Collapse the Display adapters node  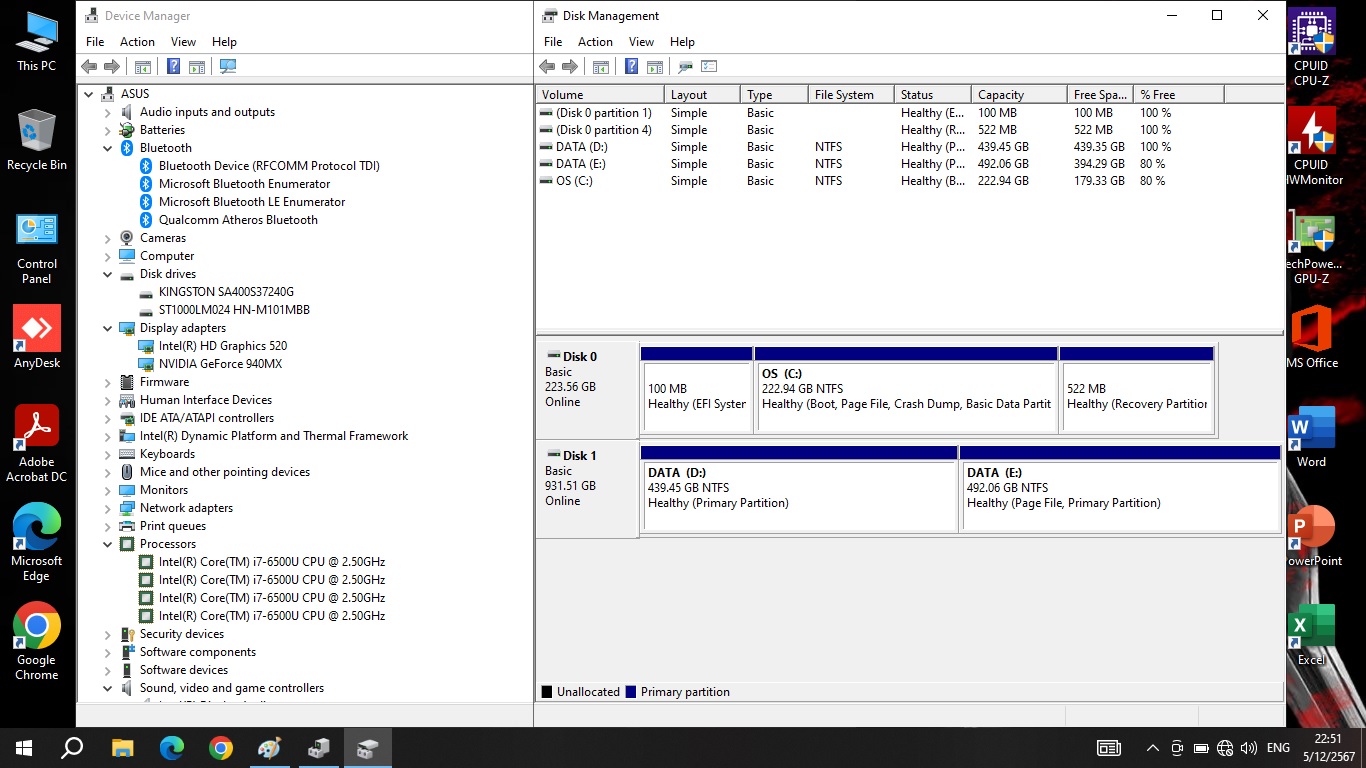(107, 328)
